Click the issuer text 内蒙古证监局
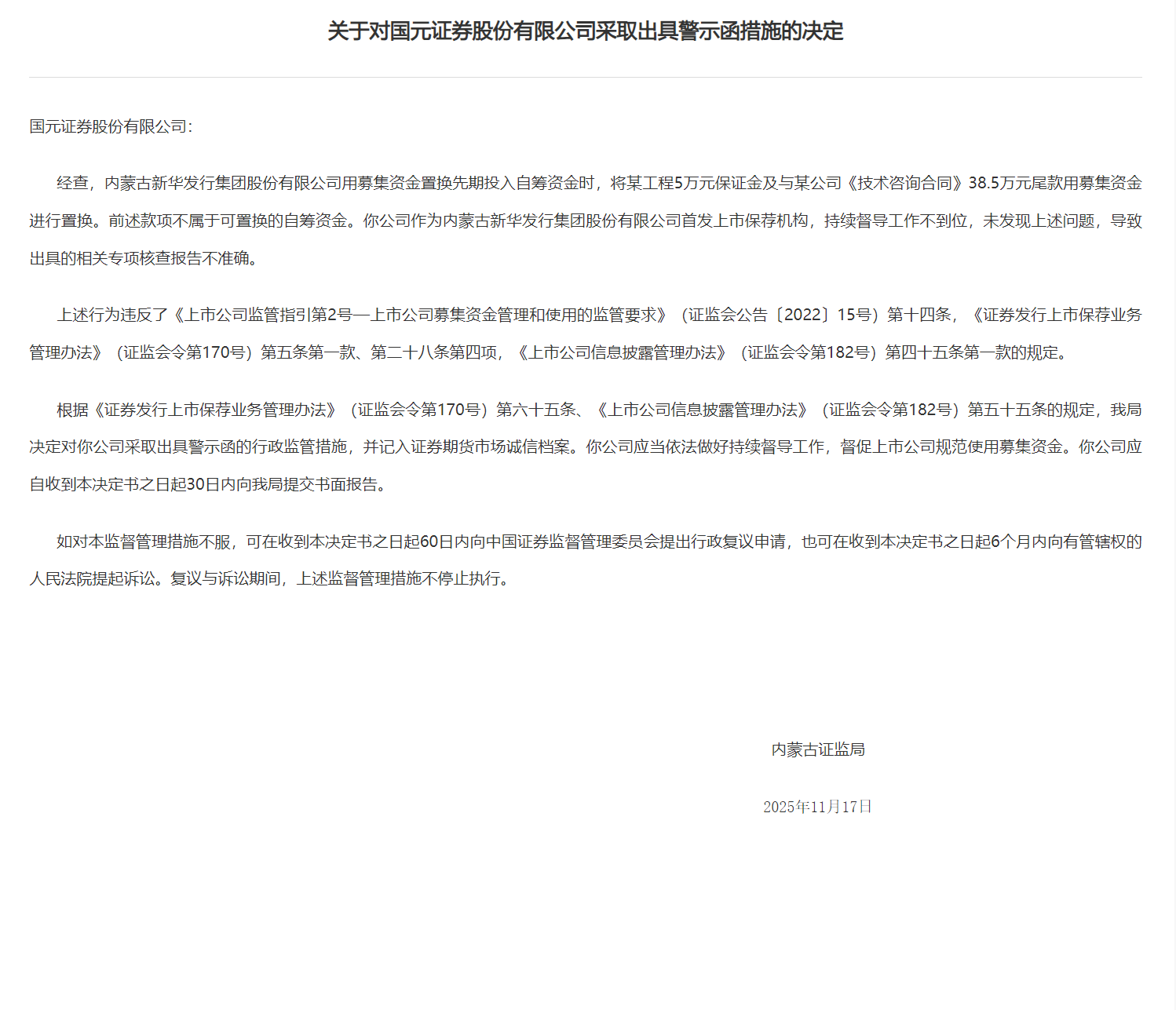 click(x=818, y=749)
